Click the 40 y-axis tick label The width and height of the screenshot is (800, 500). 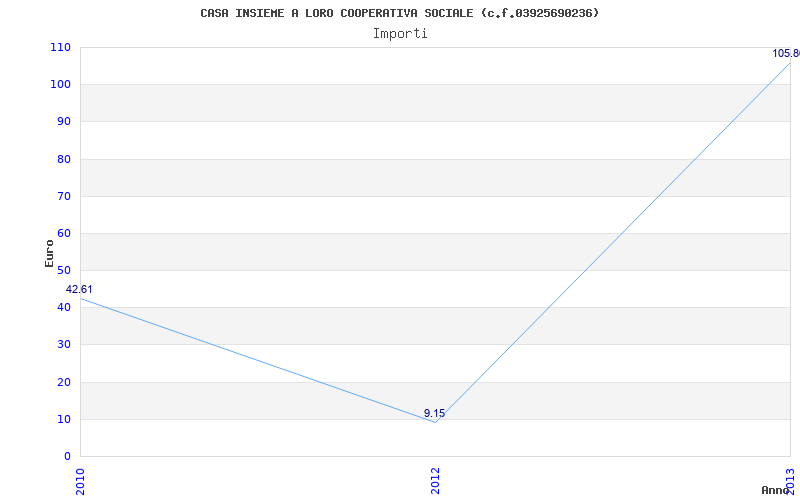pyautogui.click(x=64, y=308)
